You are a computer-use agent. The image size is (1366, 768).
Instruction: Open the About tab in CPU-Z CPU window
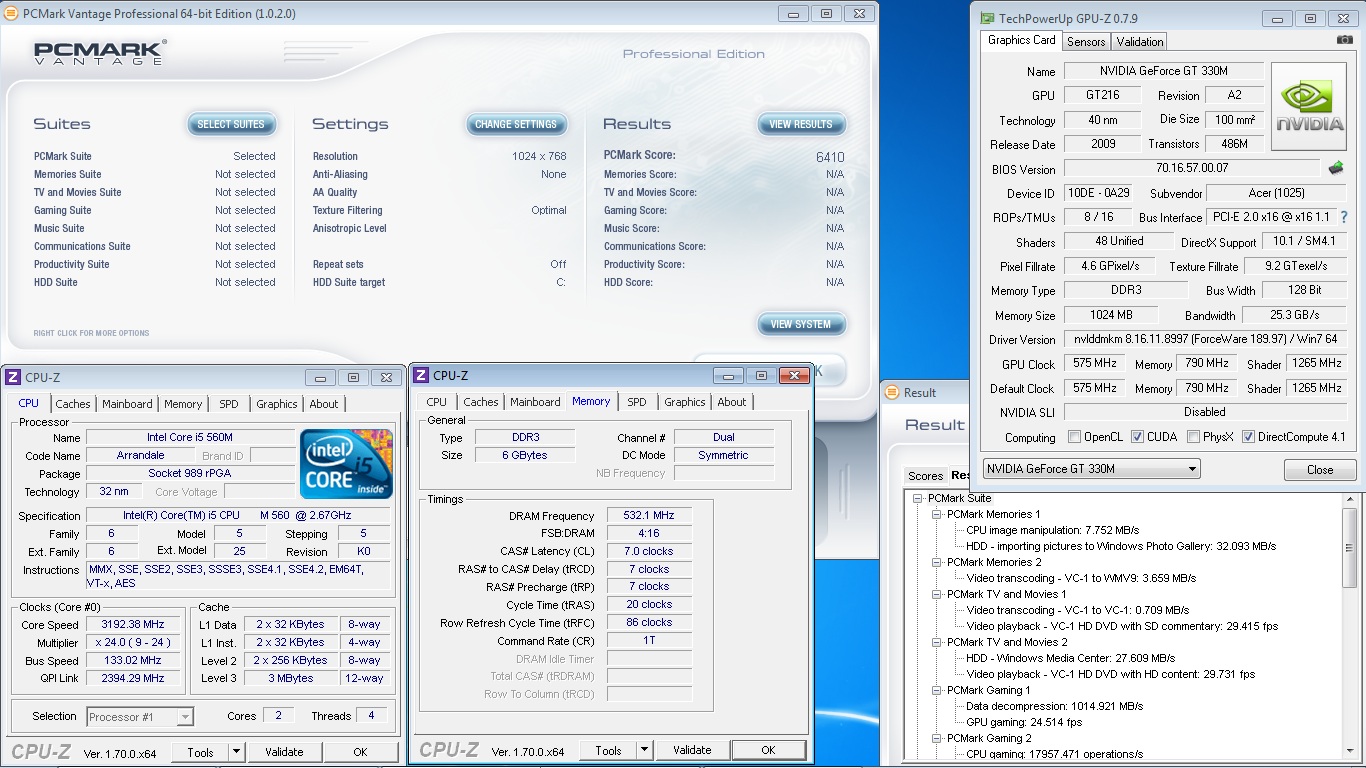324,404
